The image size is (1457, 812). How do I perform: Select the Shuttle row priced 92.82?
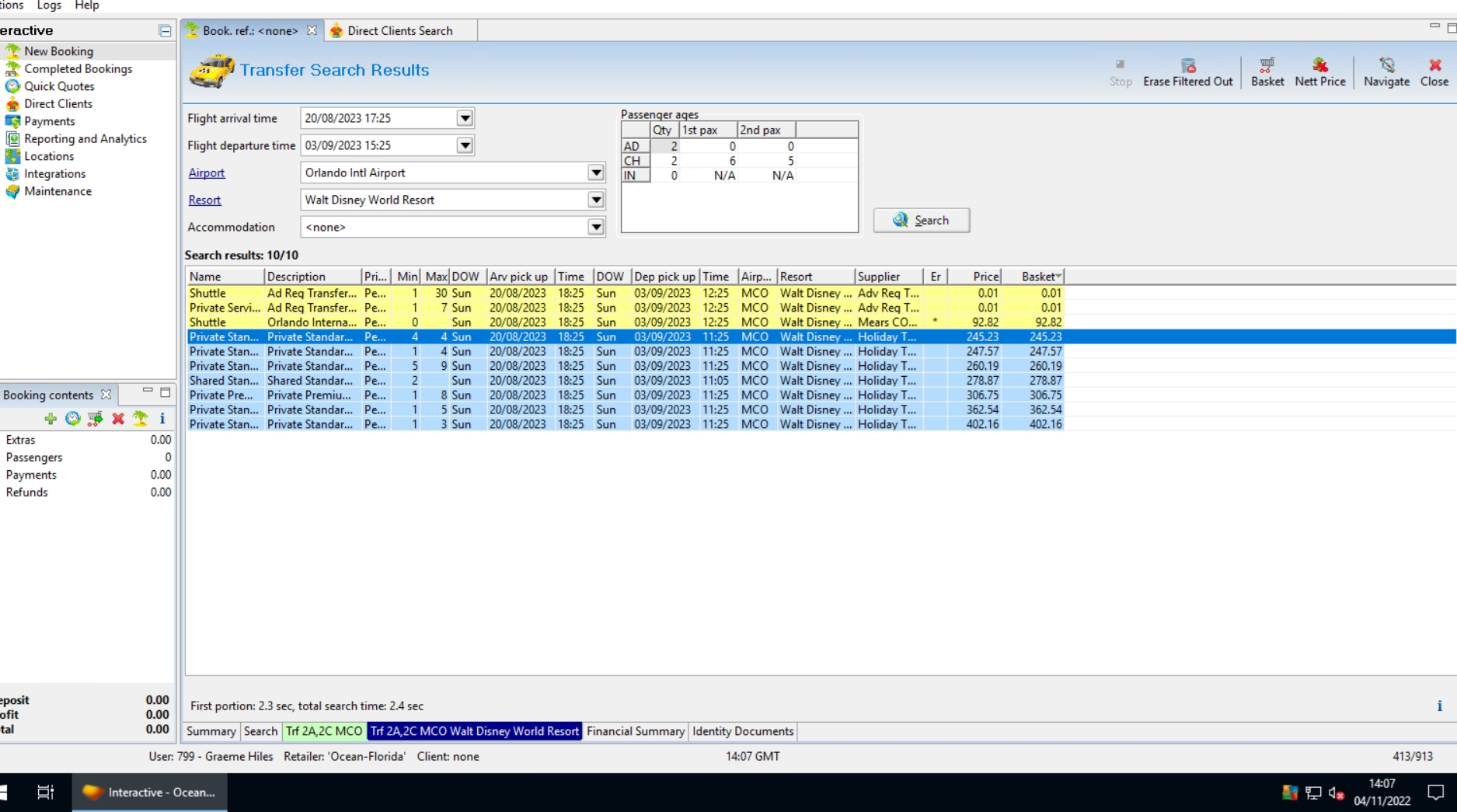pos(625,322)
